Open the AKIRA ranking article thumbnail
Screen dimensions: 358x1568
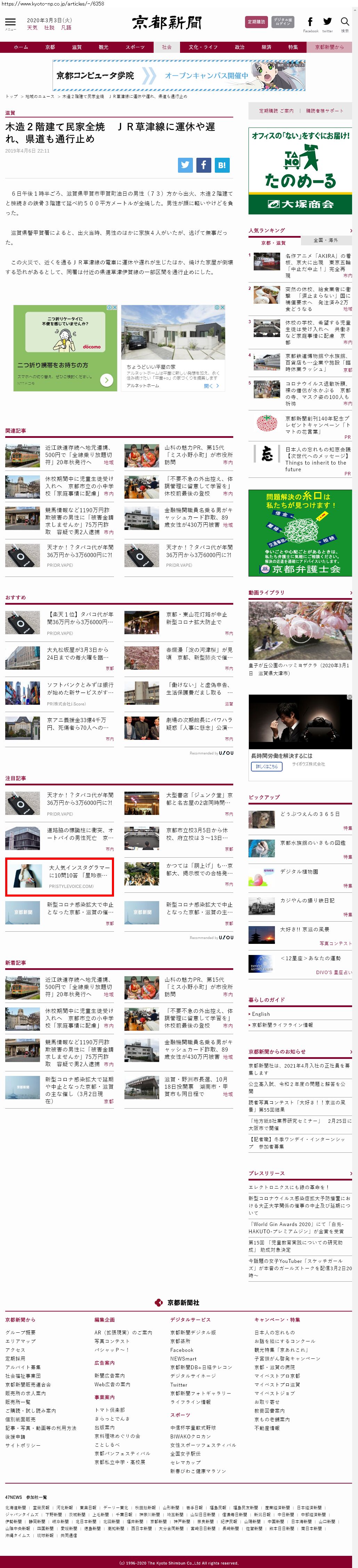267,262
